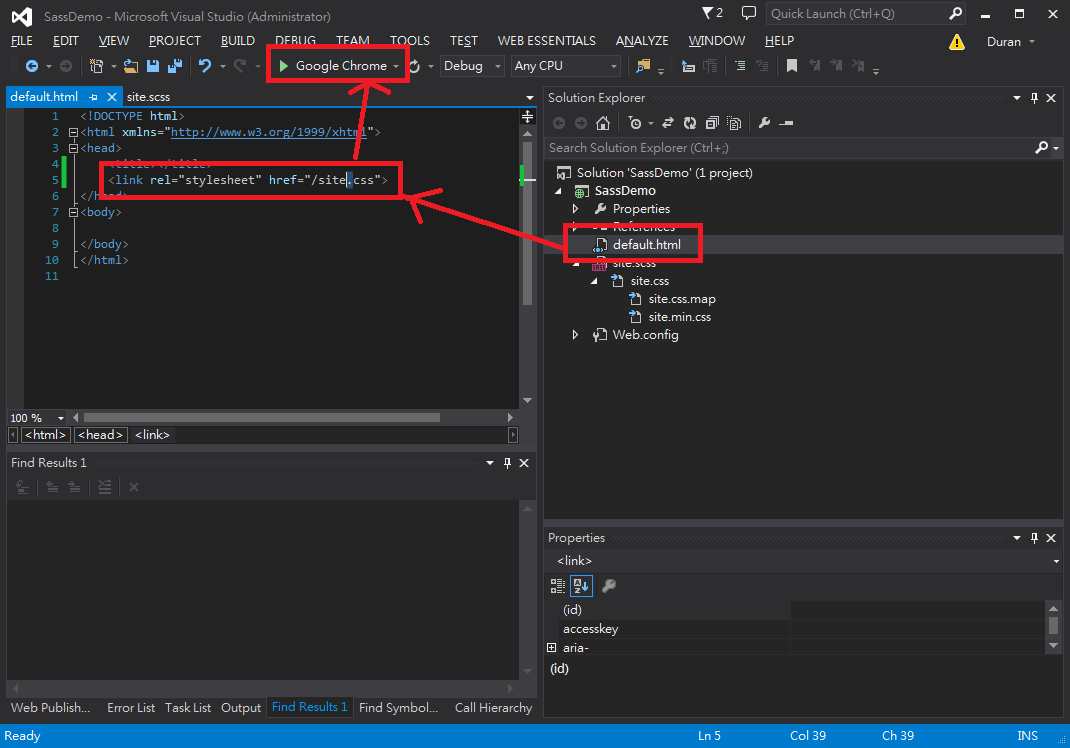Click the <html> breadcrumb button

pyautogui.click(x=46, y=435)
